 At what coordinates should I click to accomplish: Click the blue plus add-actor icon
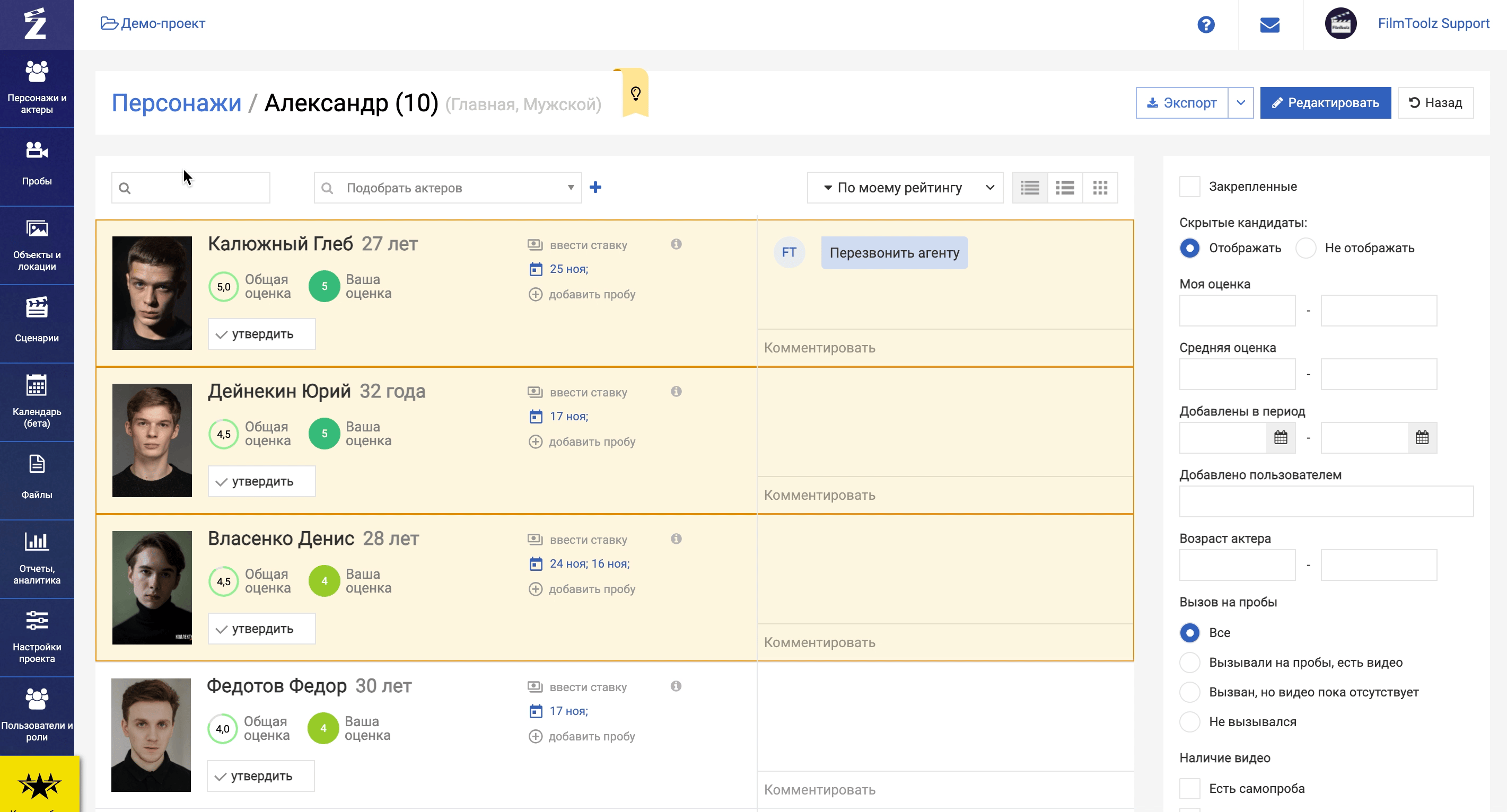coord(595,187)
